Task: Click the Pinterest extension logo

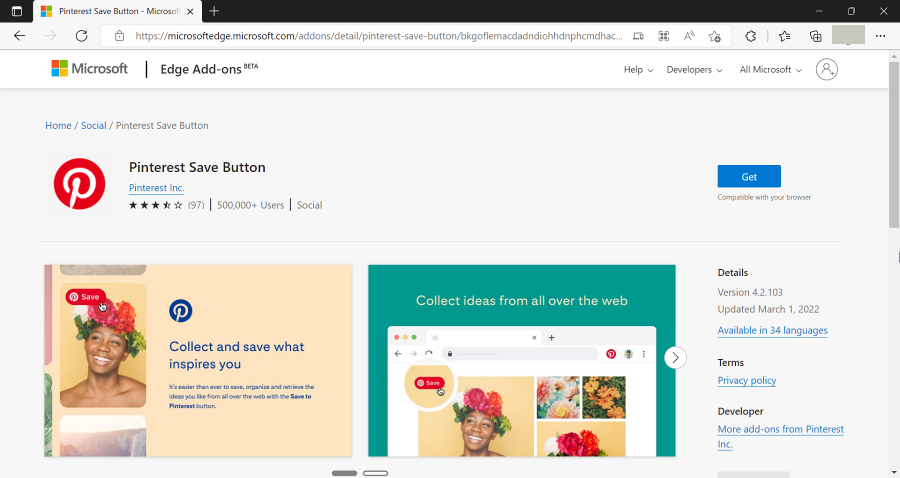Action: tap(79, 184)
